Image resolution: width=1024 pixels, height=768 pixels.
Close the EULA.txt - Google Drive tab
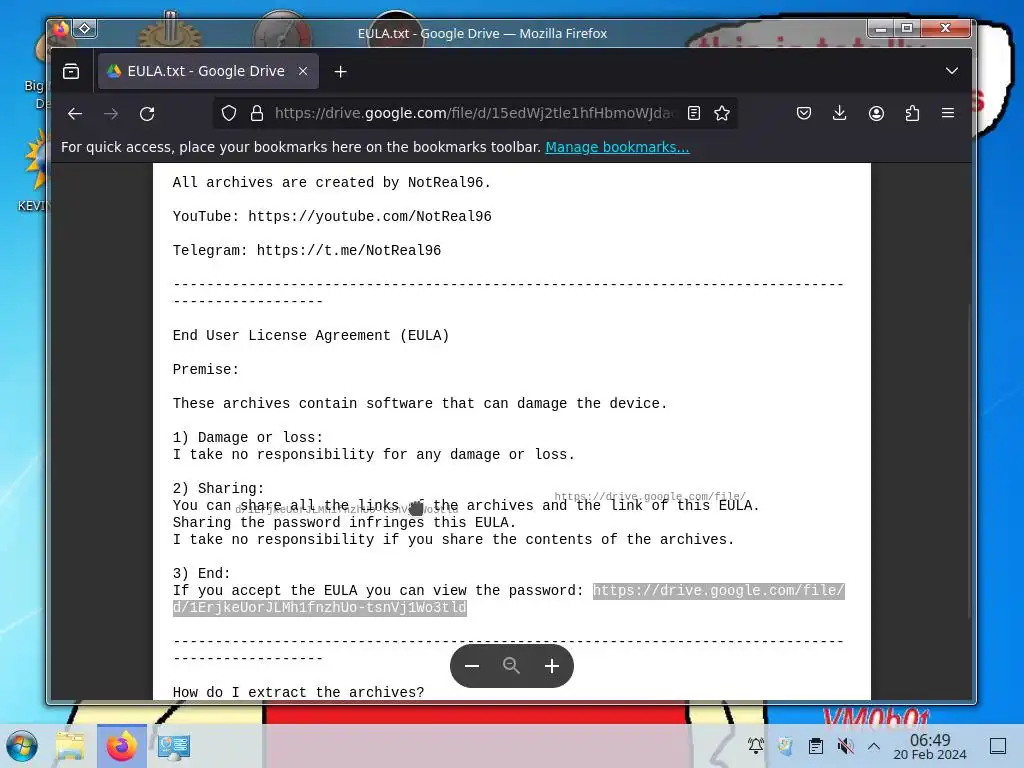[303, 71]
